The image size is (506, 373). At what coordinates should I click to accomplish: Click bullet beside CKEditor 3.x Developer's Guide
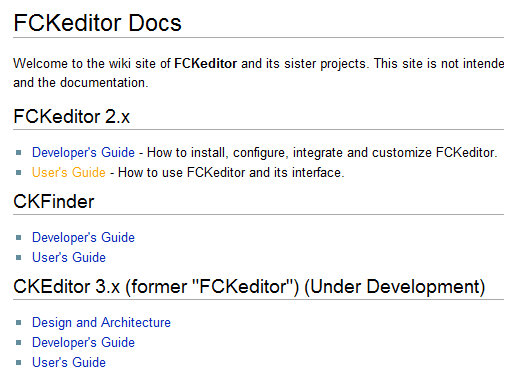19,343
